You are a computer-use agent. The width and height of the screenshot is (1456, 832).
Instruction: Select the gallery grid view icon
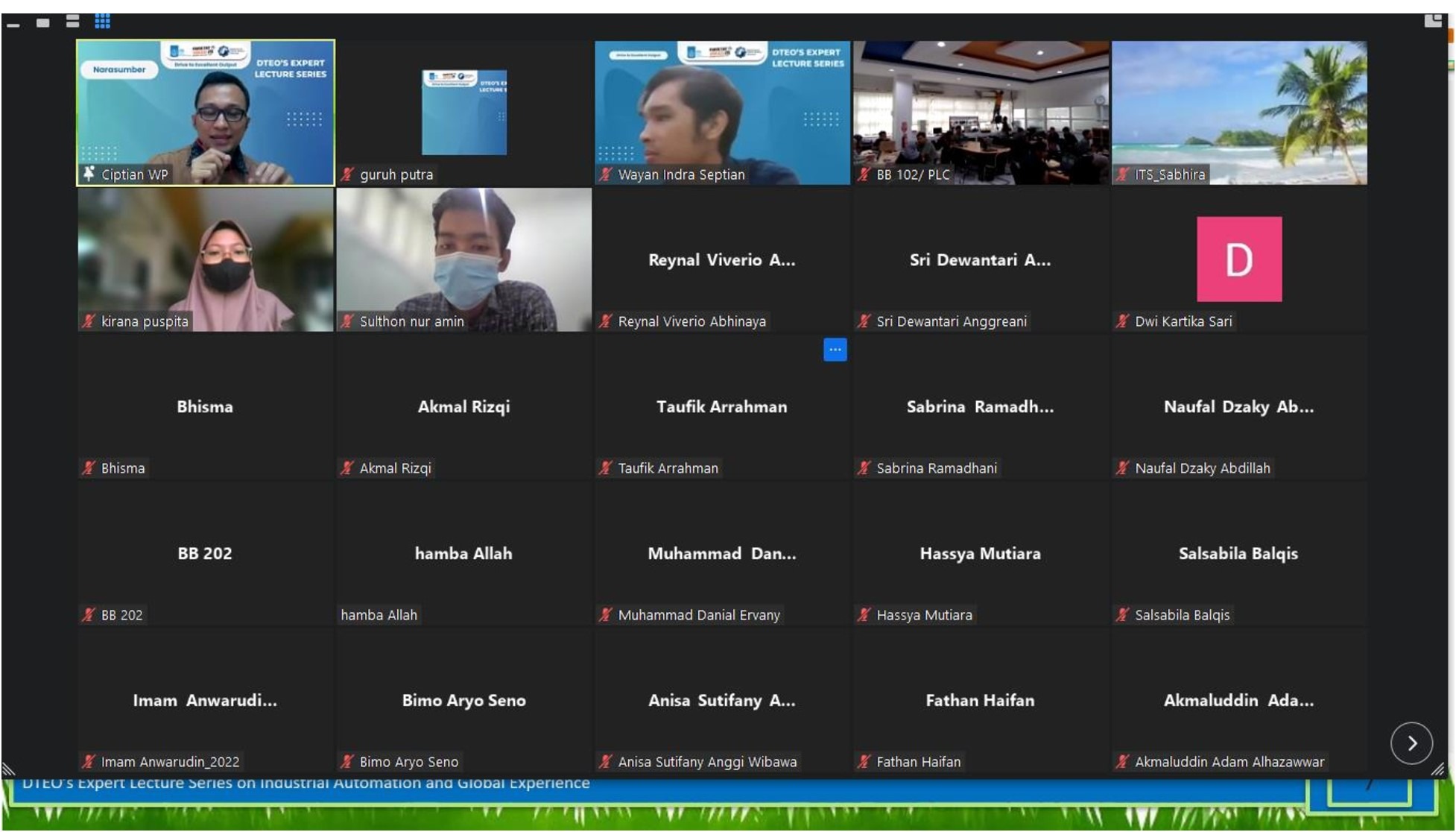[102, 22]
